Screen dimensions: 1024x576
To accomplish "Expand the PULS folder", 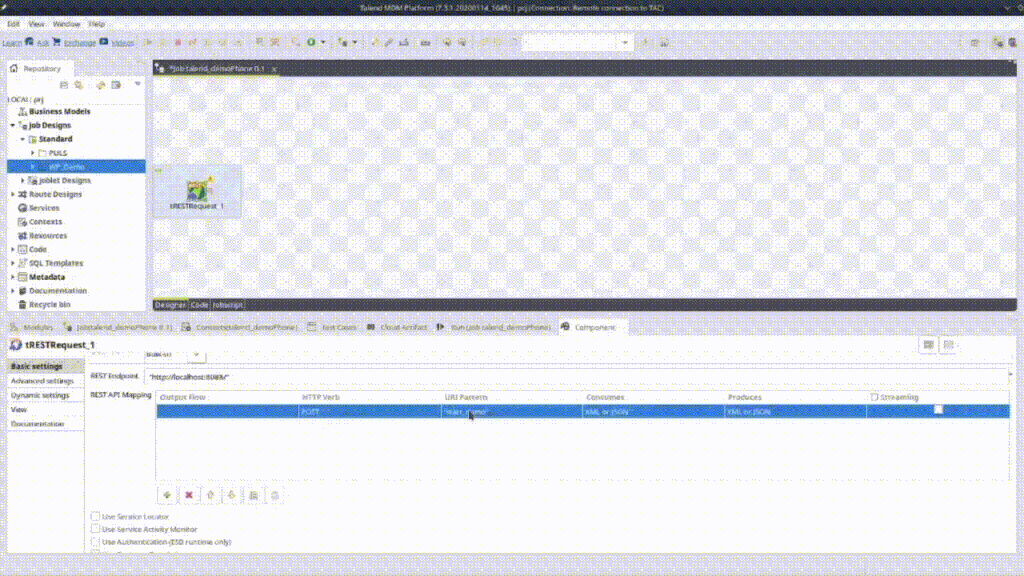I will [33, 153].
